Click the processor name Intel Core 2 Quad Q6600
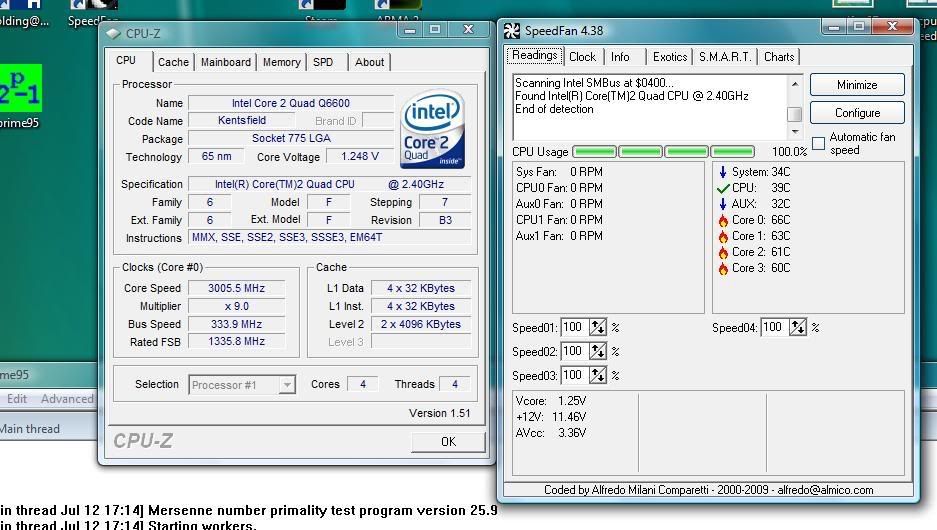937x530 pixels. pos(290,103)
